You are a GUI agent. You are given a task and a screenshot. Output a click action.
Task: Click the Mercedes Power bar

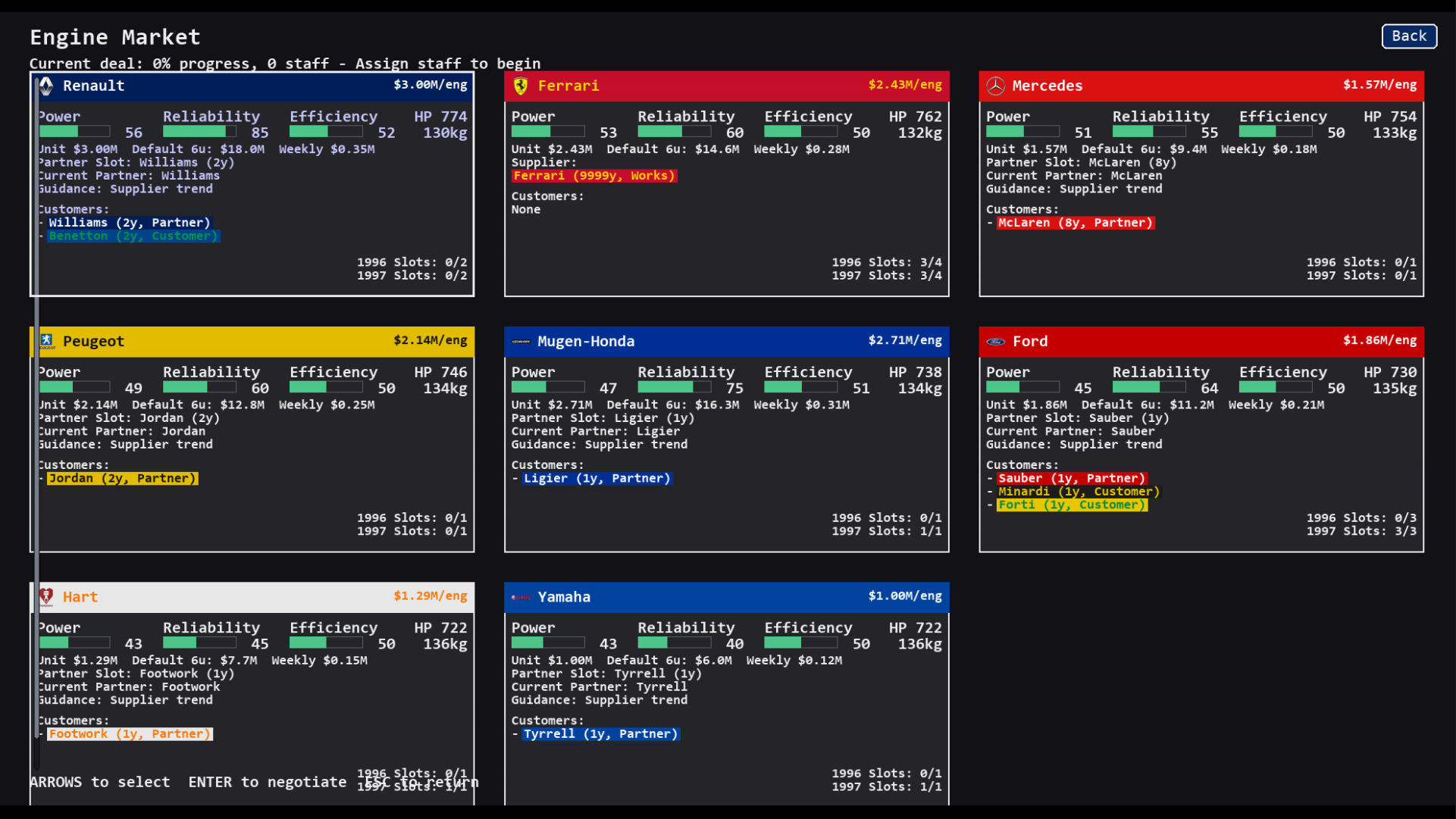(x=1022, y=132)
